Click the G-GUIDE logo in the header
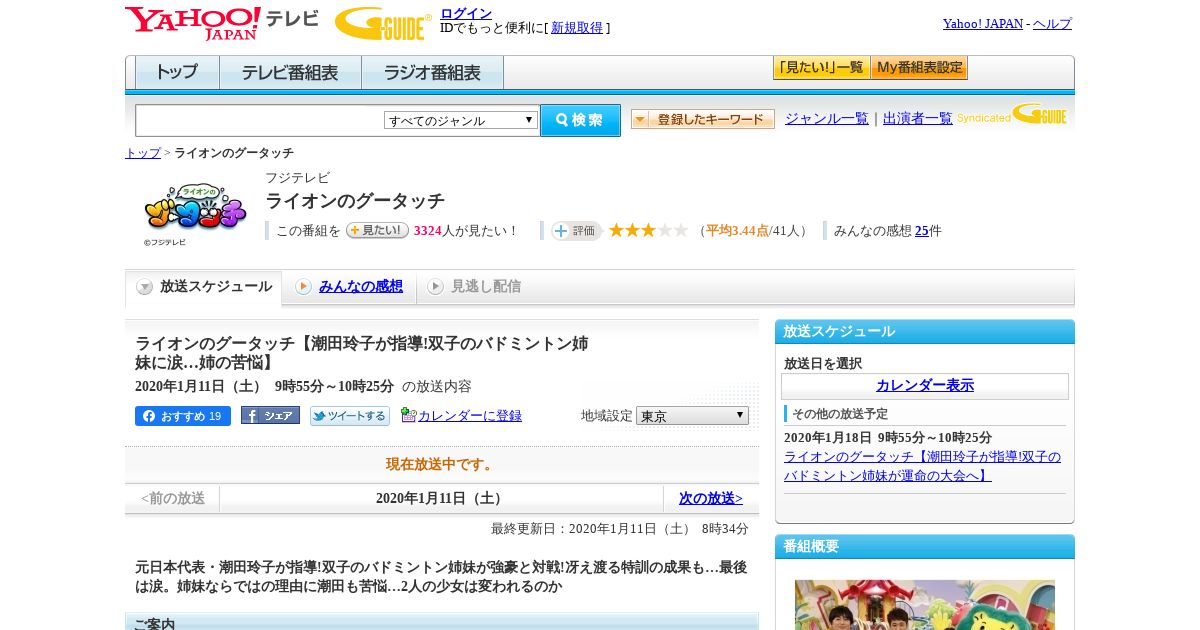The image size is (1200, 630). coord(383,23)
